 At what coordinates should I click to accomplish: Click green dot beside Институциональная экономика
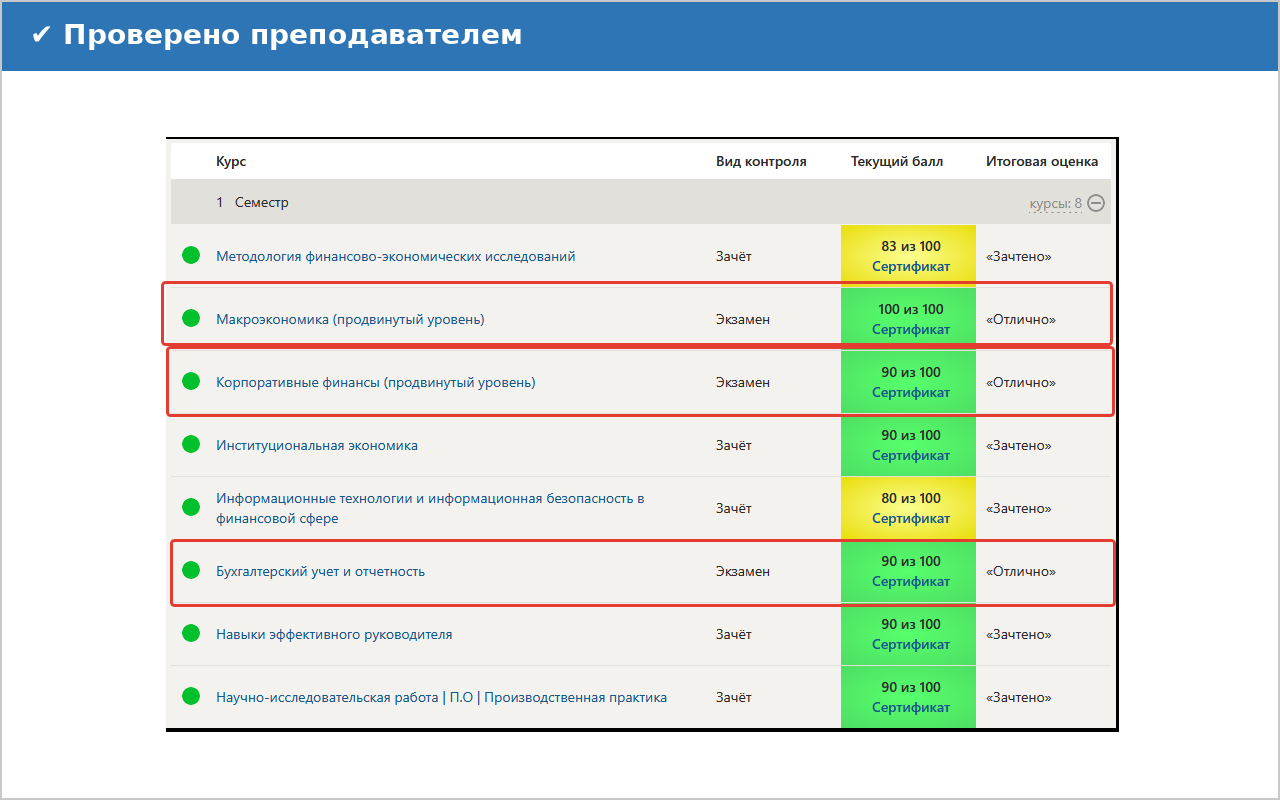pos(191,445)
